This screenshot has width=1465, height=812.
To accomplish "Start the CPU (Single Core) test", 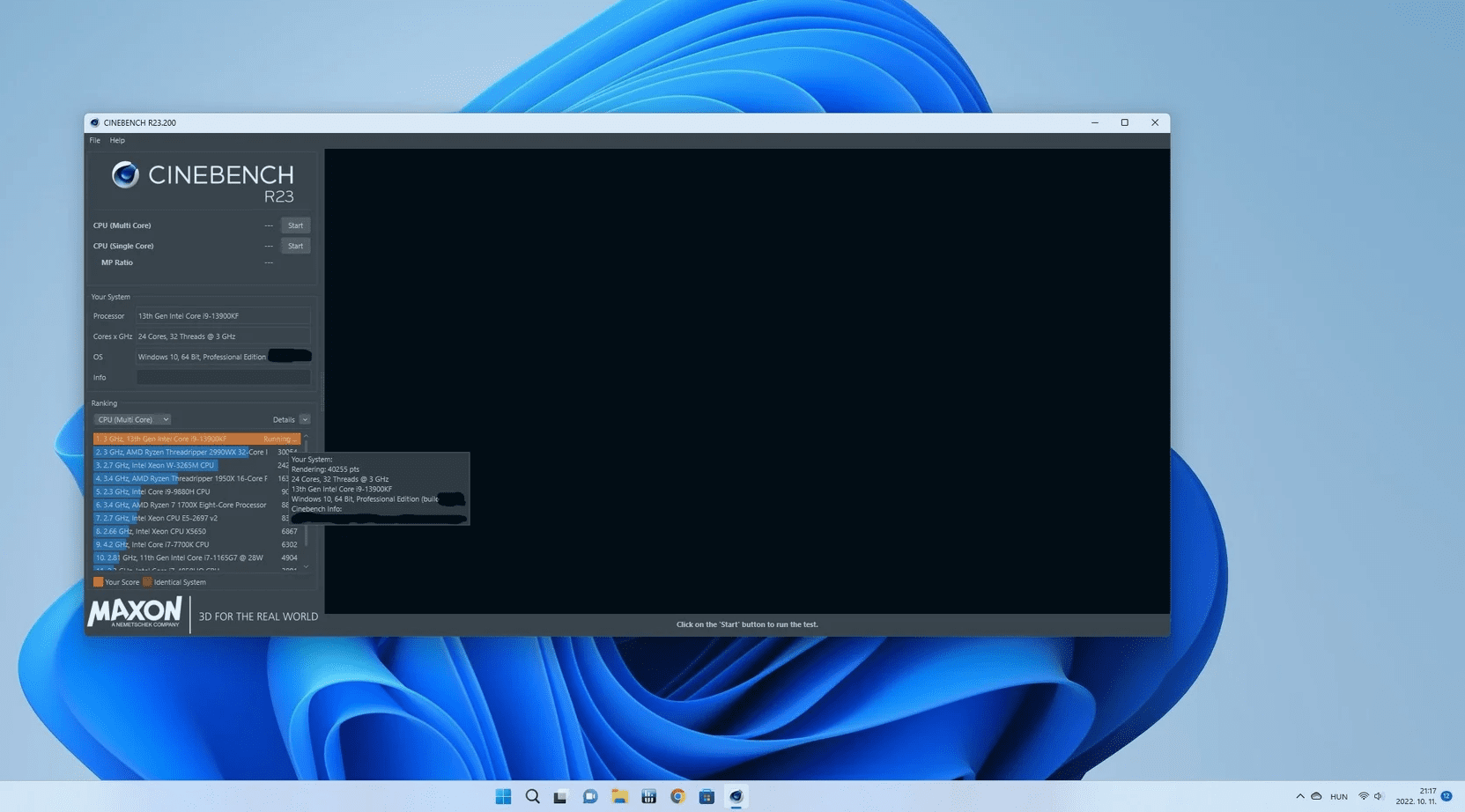I will (x=295, y=246).
